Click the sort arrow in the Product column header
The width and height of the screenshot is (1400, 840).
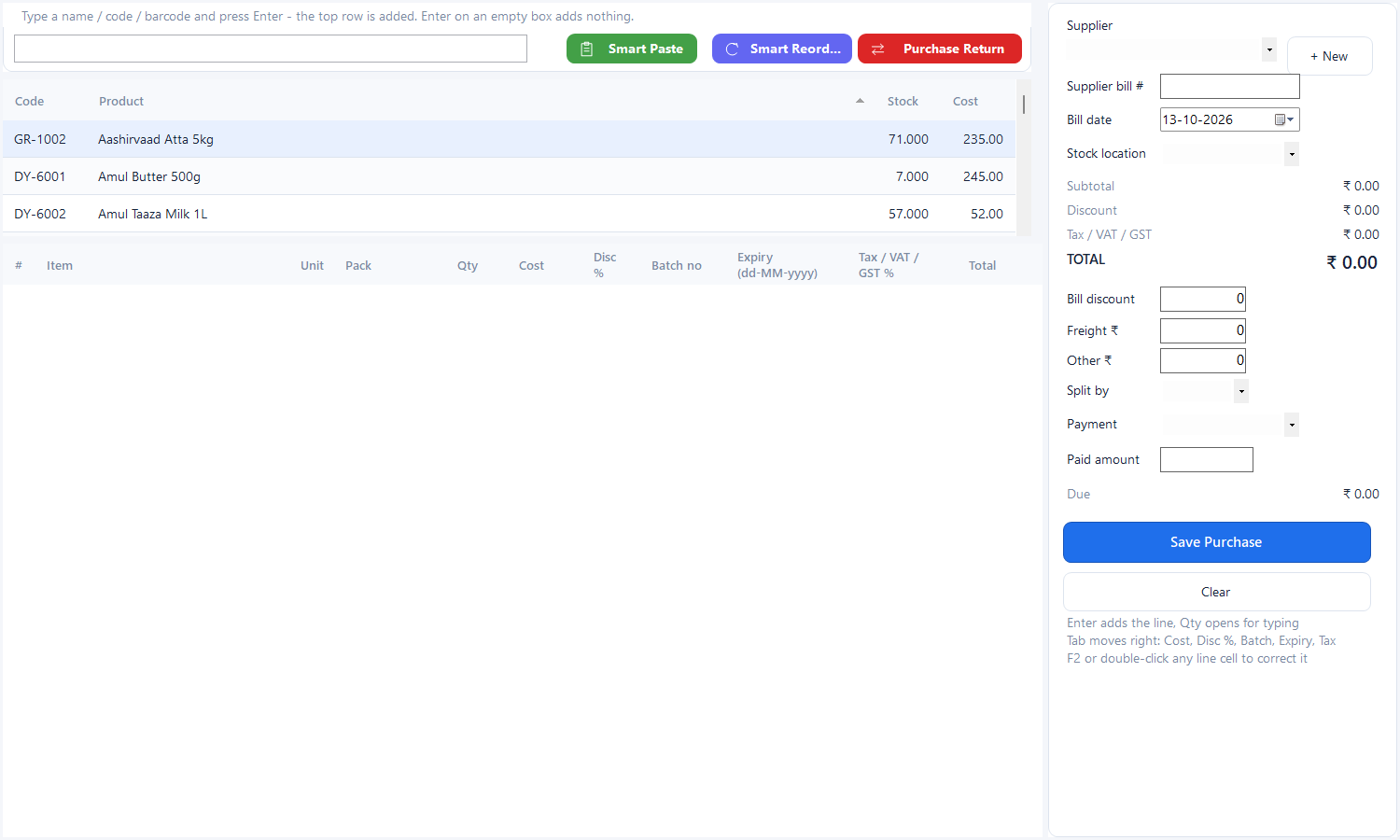pyautogui.click(x=860, y=101)
